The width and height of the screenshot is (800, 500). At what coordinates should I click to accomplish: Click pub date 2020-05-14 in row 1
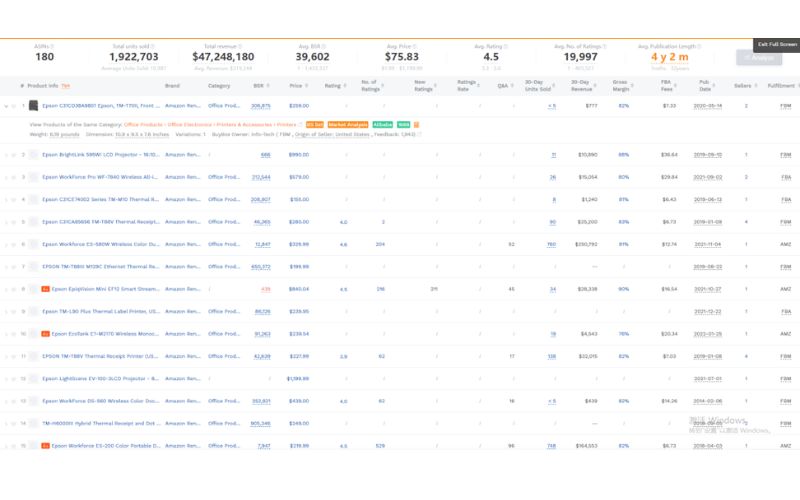pos(708,106)
